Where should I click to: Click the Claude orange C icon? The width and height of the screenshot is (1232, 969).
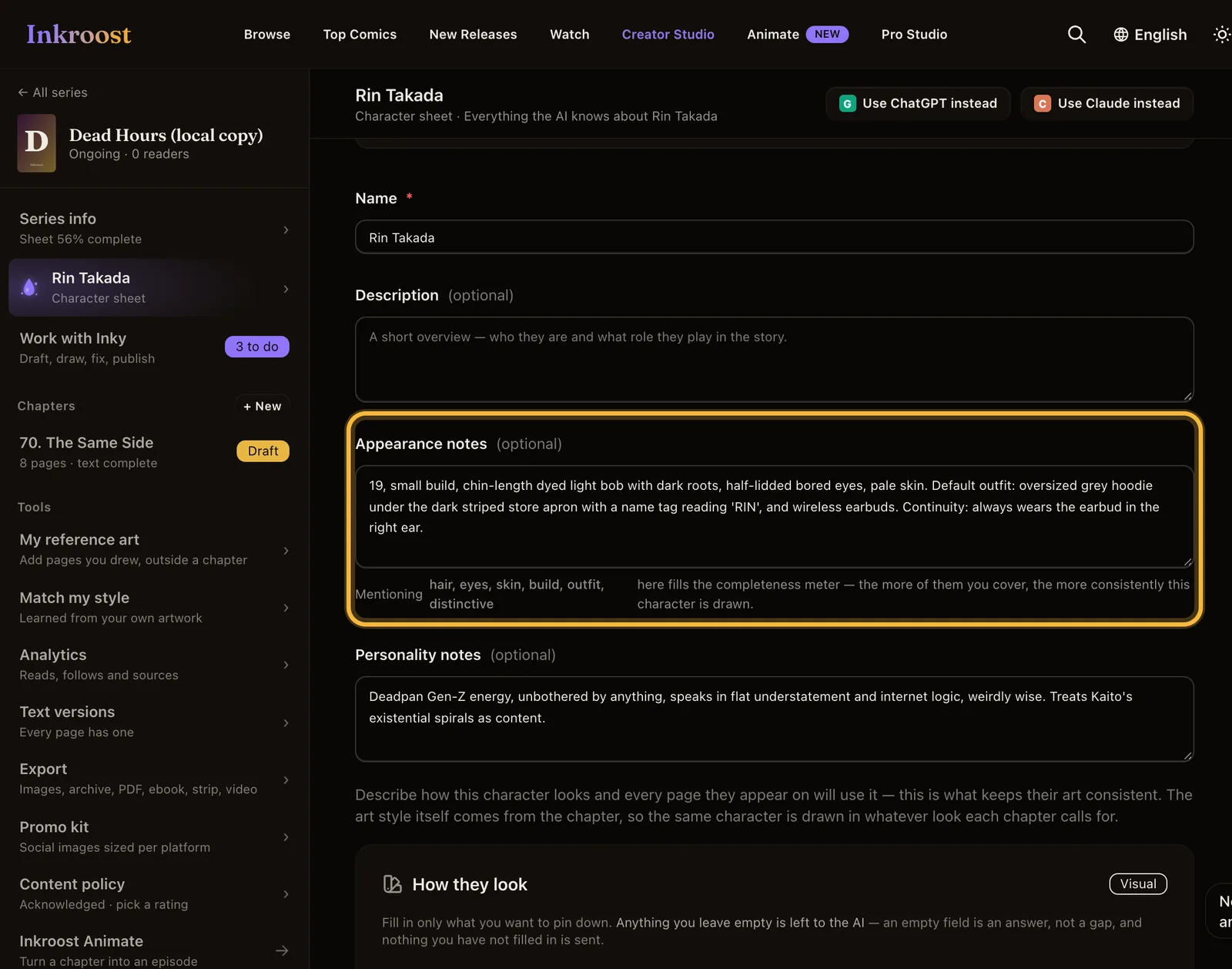pyautogui.click(x=1042, y=103)
